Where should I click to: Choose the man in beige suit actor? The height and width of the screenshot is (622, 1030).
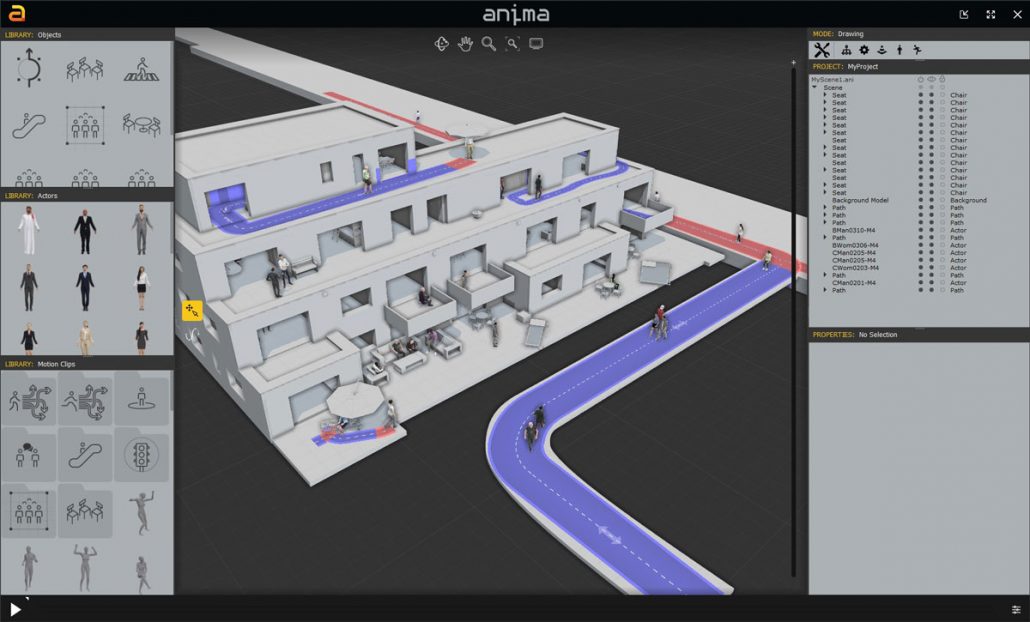85,338
